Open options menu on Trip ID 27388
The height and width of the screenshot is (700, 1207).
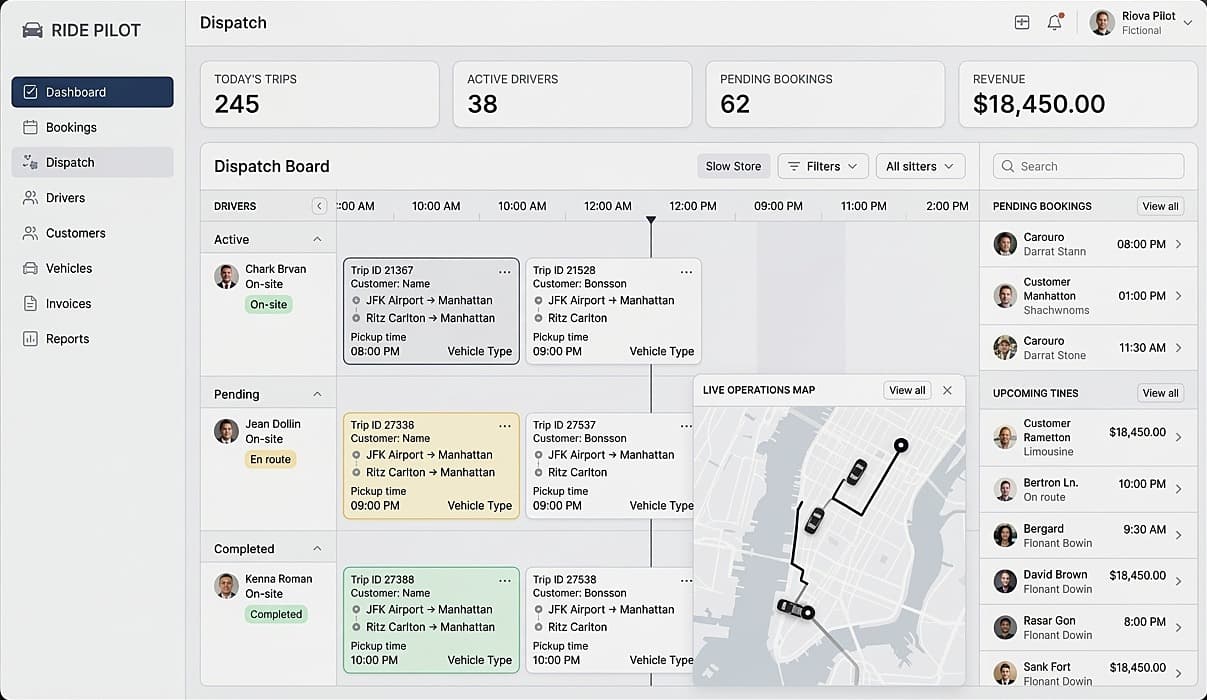[504, 580]
